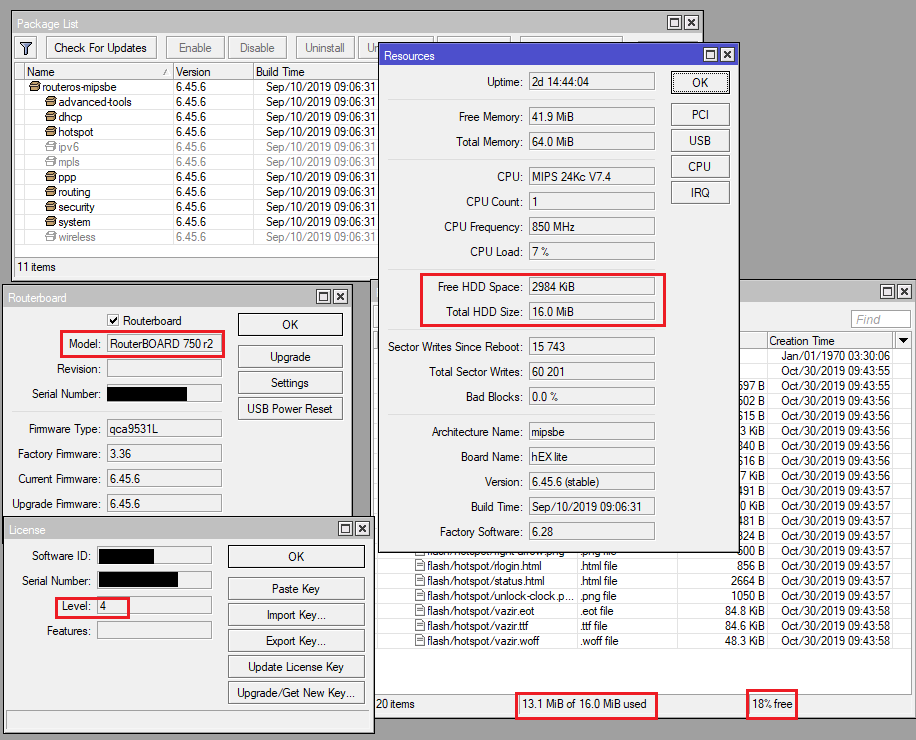
Task: Click the Disable package button
Action: click(x=257, y=48)
